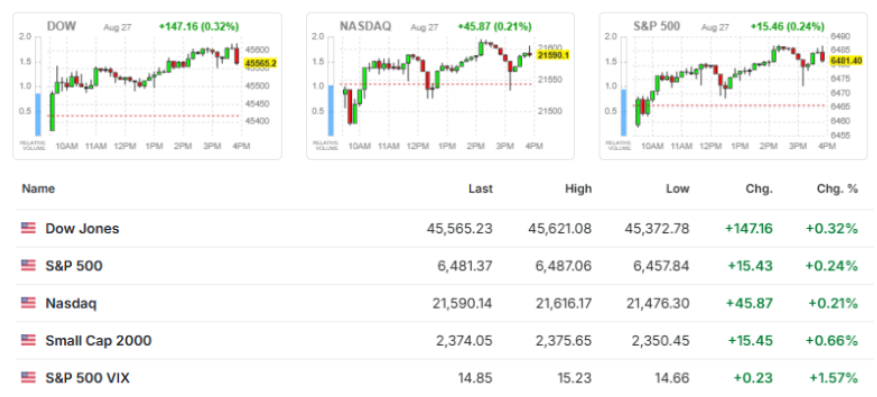The width and height of the screenshot is (877, 397).
Task: Click Nasdaq table percent change +0.21%
Action: pyautogui.click(x=832, y=304)
